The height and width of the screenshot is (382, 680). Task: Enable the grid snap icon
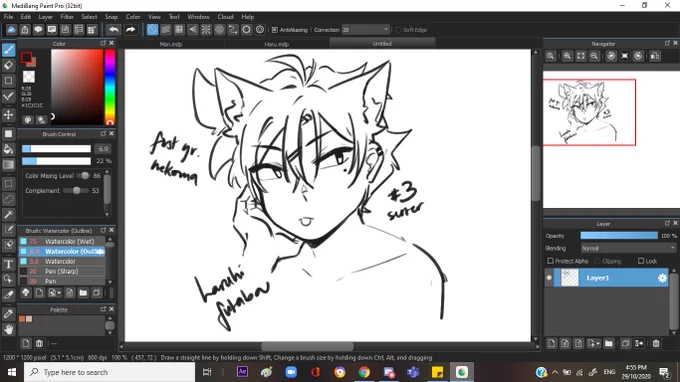click(x=179, y=29)
